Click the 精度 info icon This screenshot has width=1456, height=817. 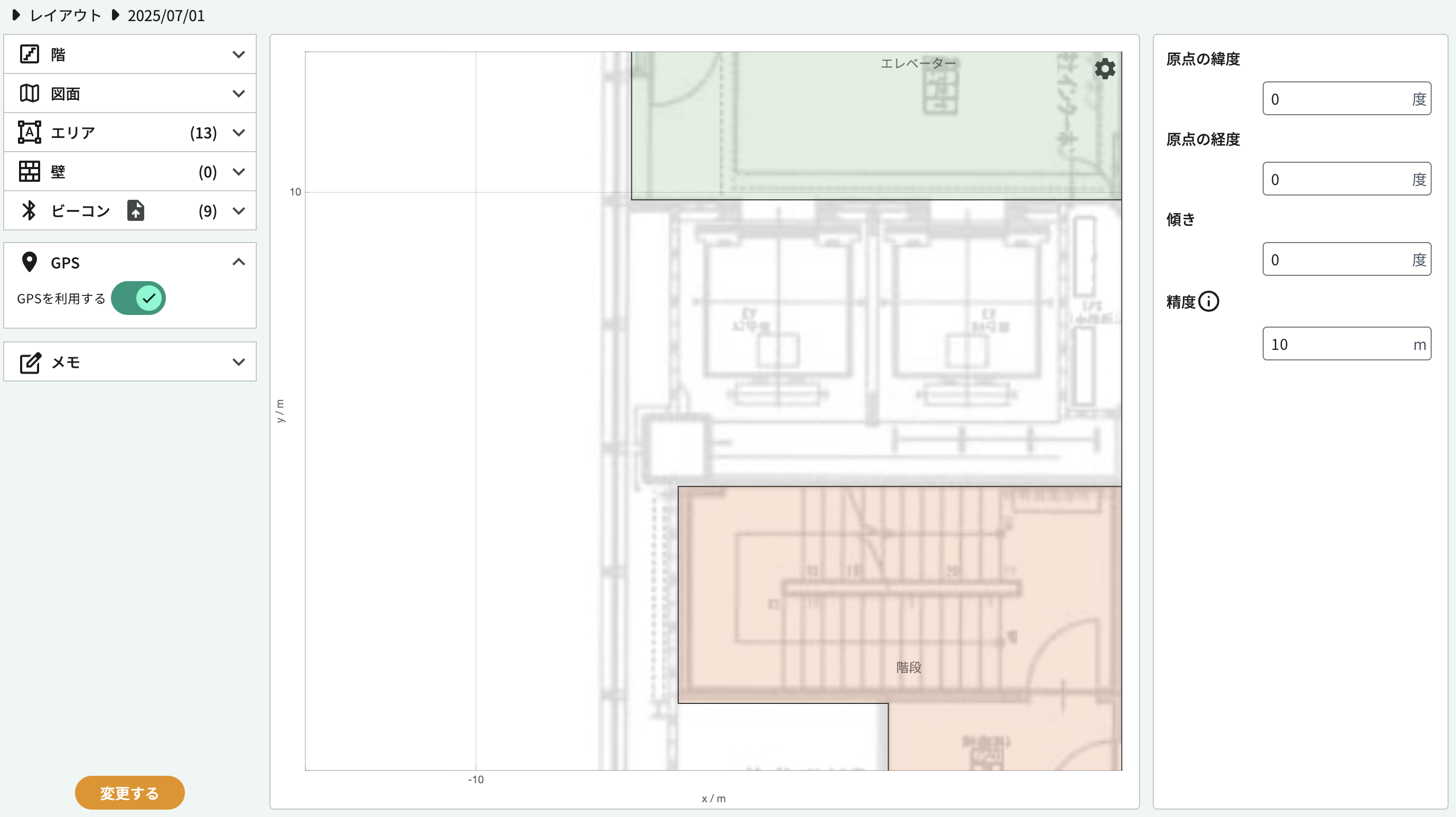click(1208, 301)
